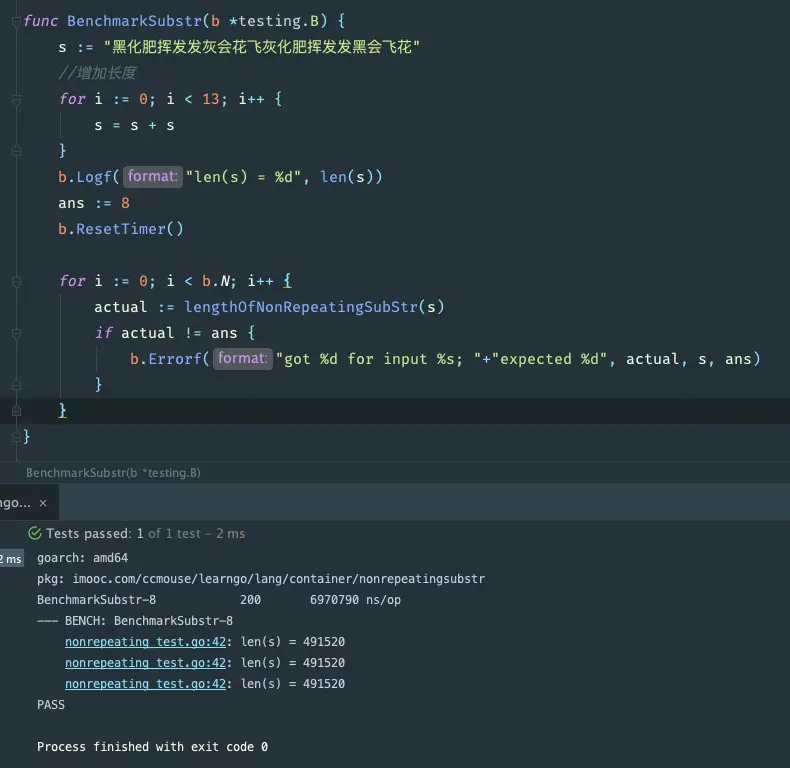This screenshot has height=768, width=790.
Task: Click the 'format:' inlay hint in b.Errorf
Action: pos(242,358)
